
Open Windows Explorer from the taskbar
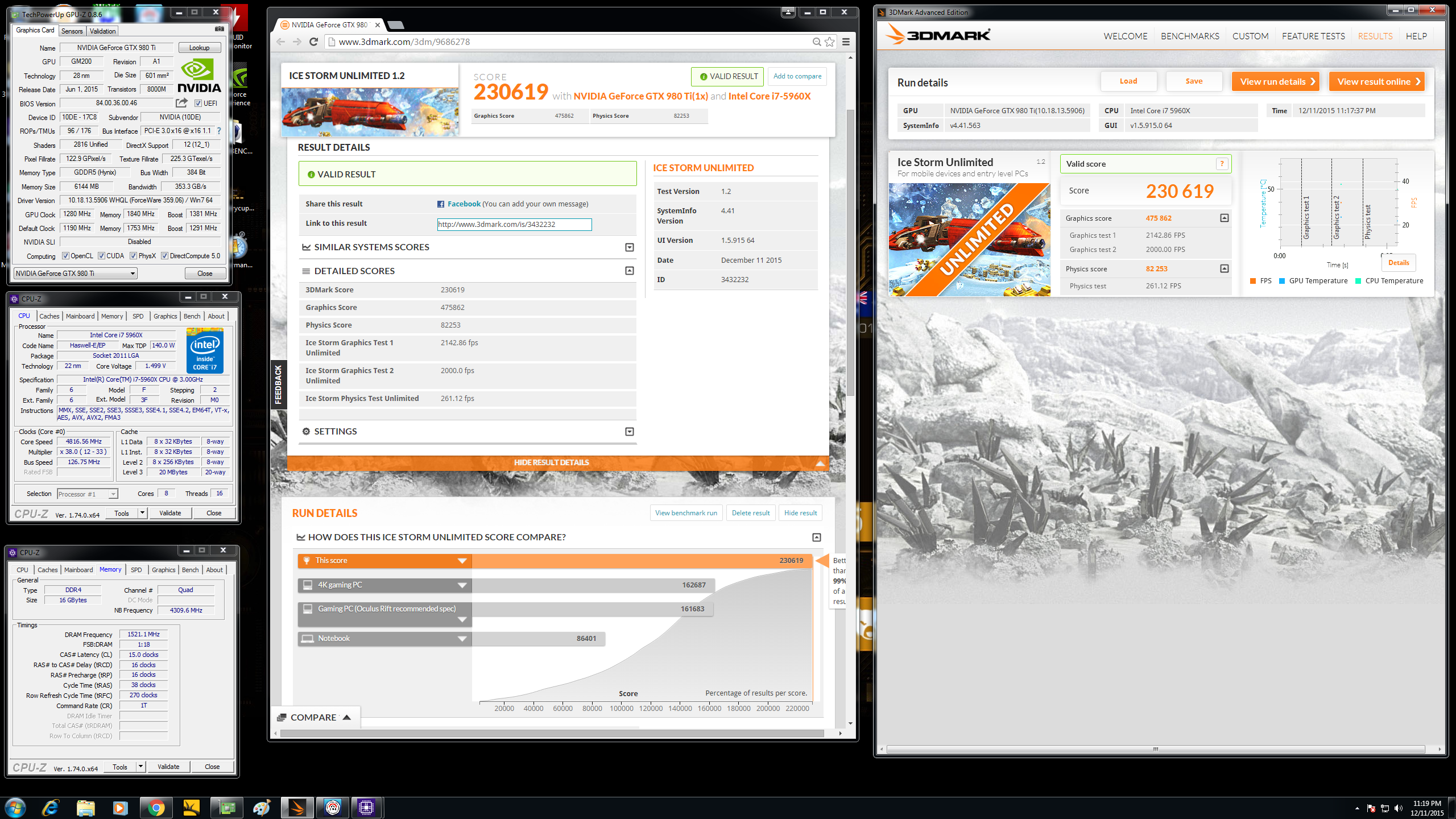point(85,808)
